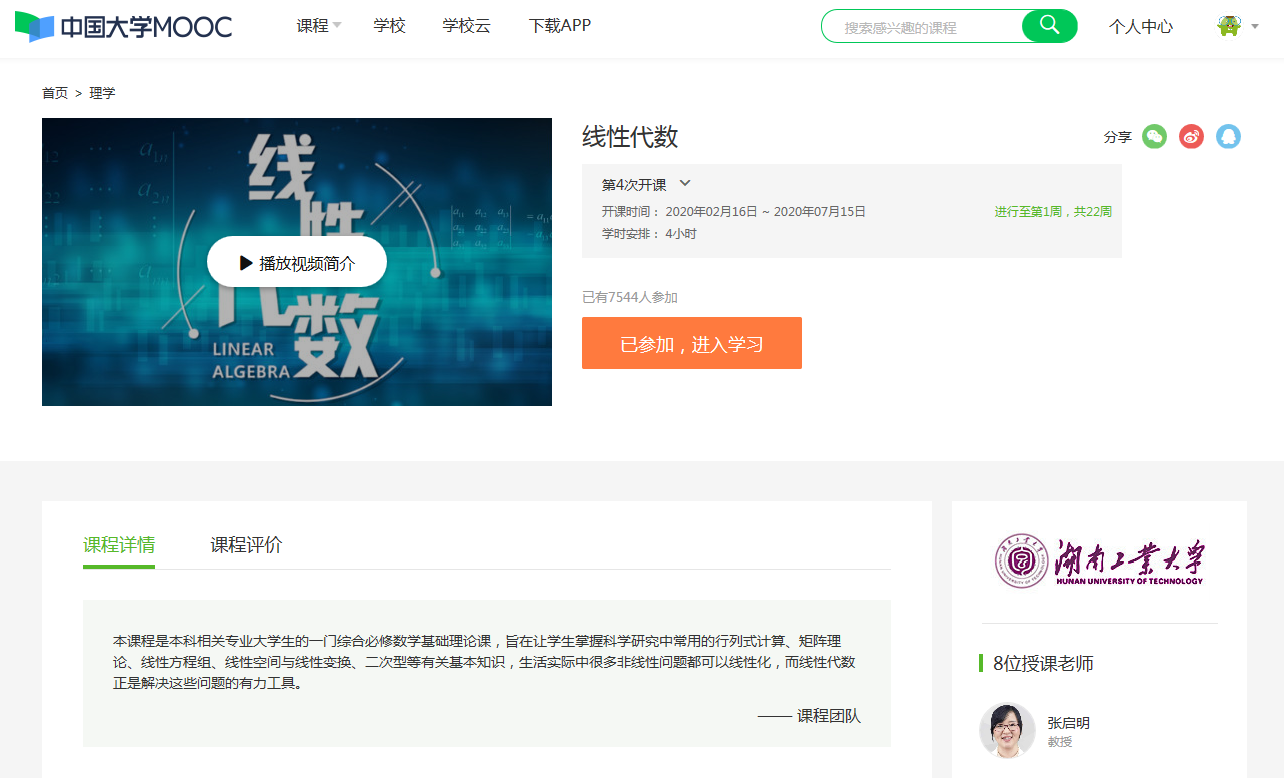Open 学校 in the top navigation

(x=389, y=26)
